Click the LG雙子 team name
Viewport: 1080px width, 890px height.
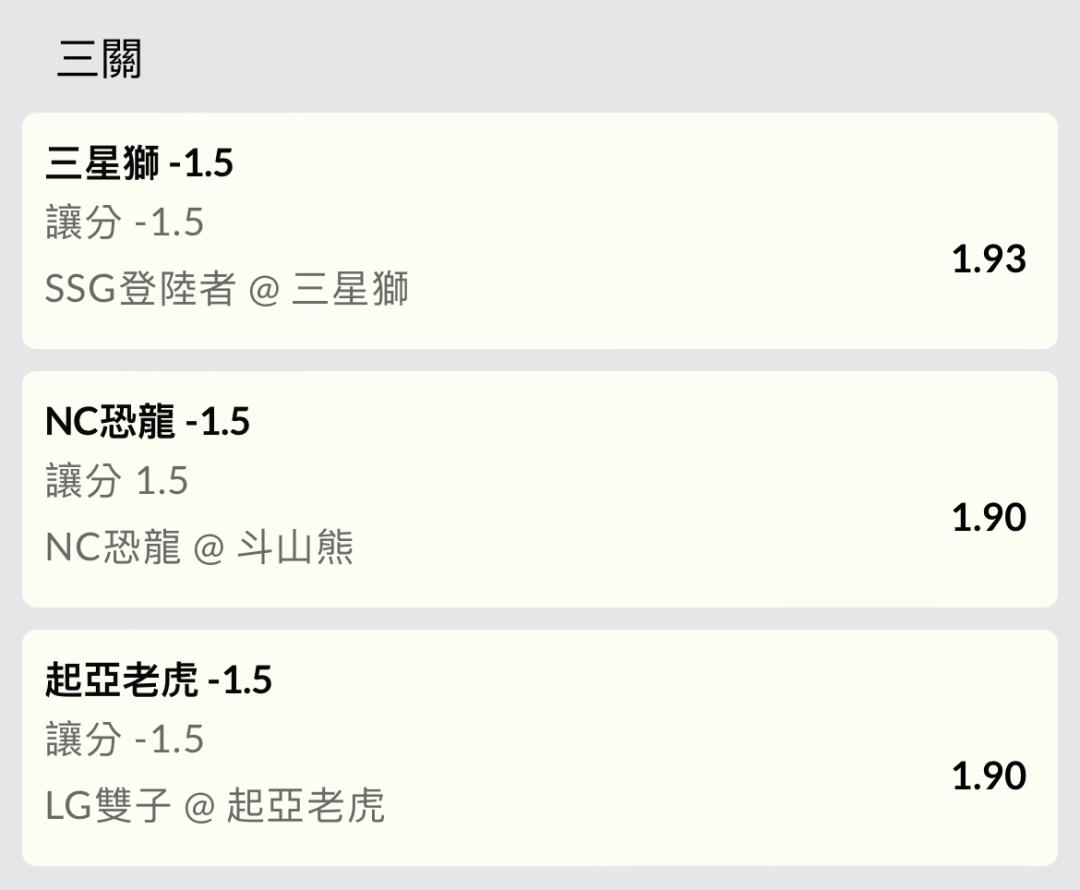[108, 805]
